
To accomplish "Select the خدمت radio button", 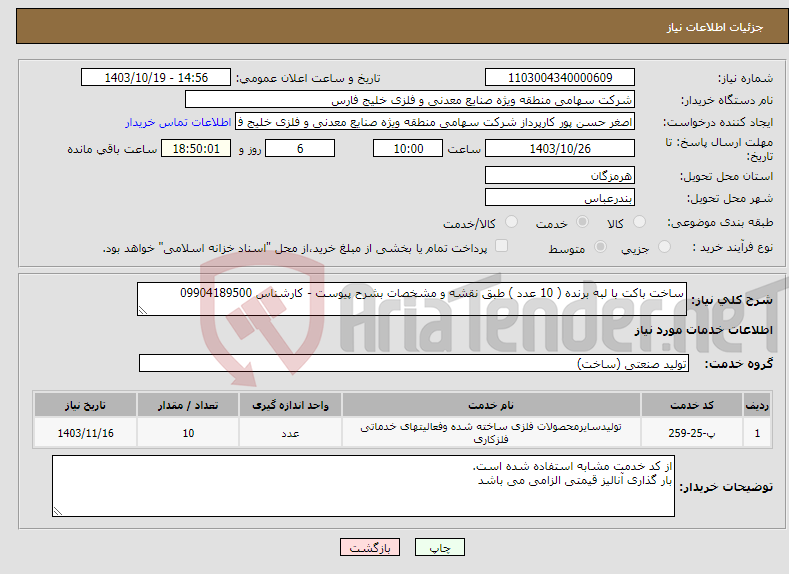I will pyautogui.click(x=582, y=222).
